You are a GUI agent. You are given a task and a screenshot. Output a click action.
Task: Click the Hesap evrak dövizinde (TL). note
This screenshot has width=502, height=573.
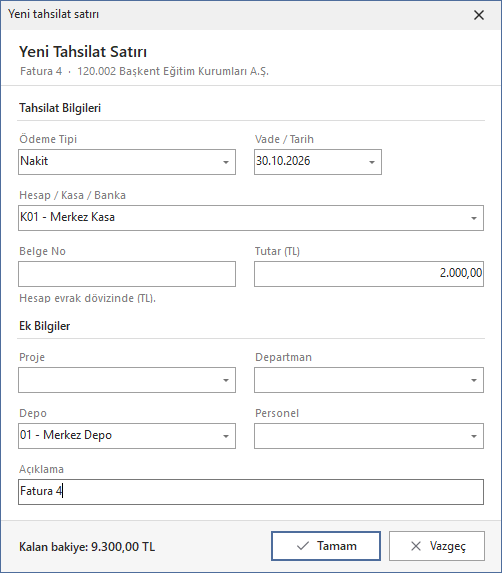[87, 298]
